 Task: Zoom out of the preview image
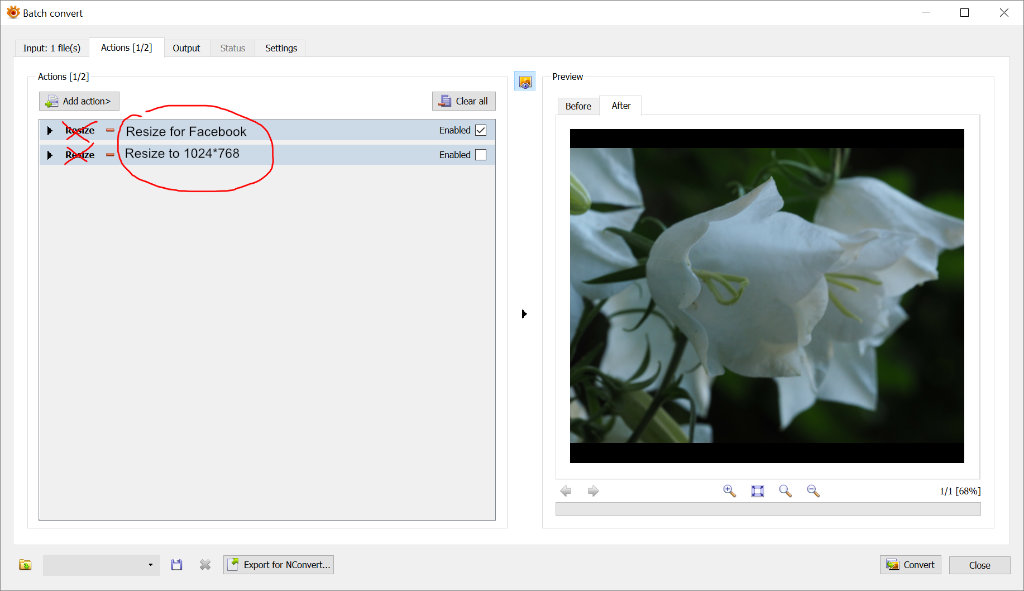[x=813, y=491]
